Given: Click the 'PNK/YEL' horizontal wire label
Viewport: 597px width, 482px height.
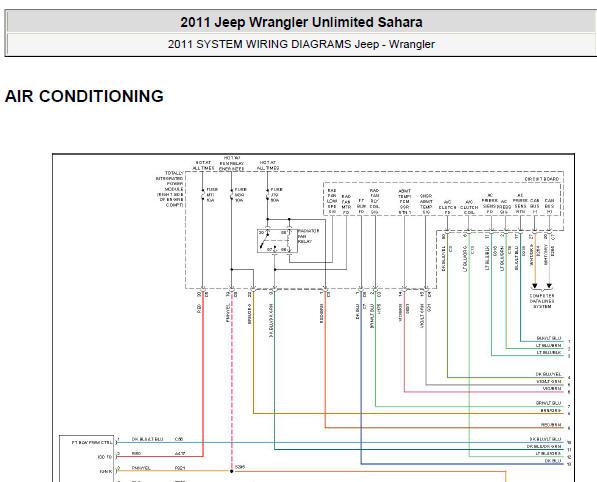Looking at the screenshot, I should tap(141, 468).
